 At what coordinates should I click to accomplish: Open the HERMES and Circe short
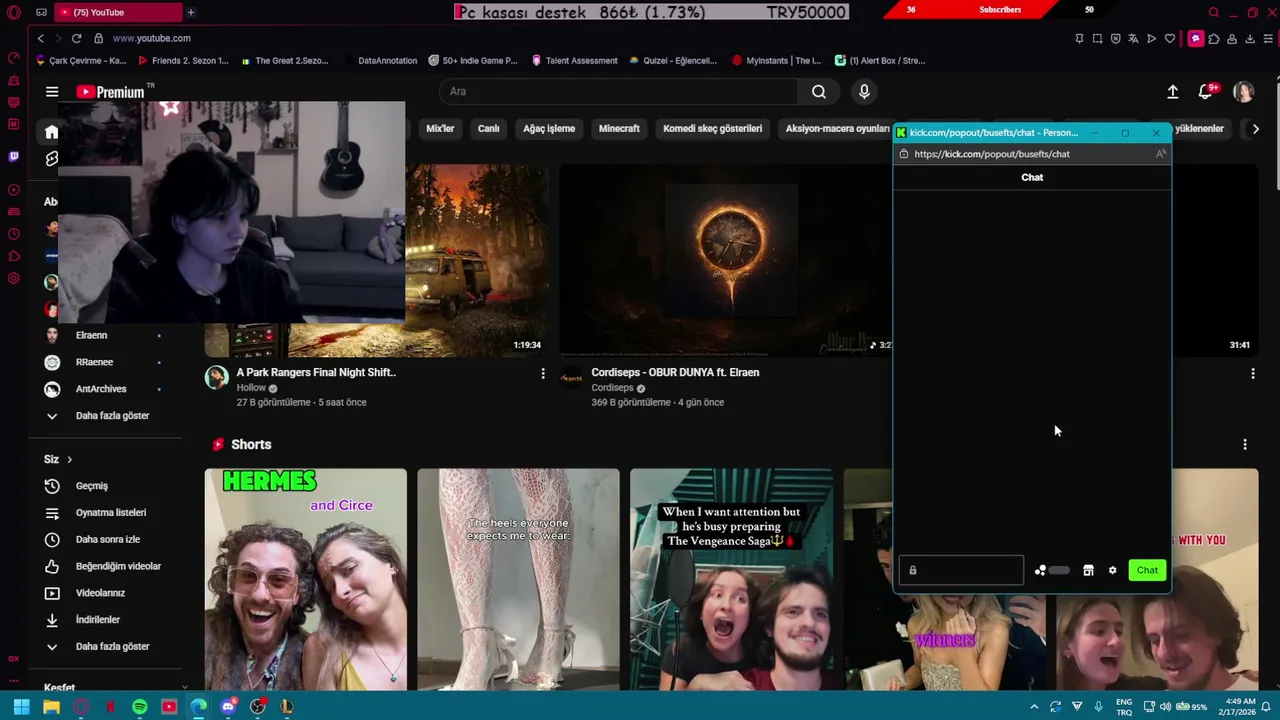[306, 579]
